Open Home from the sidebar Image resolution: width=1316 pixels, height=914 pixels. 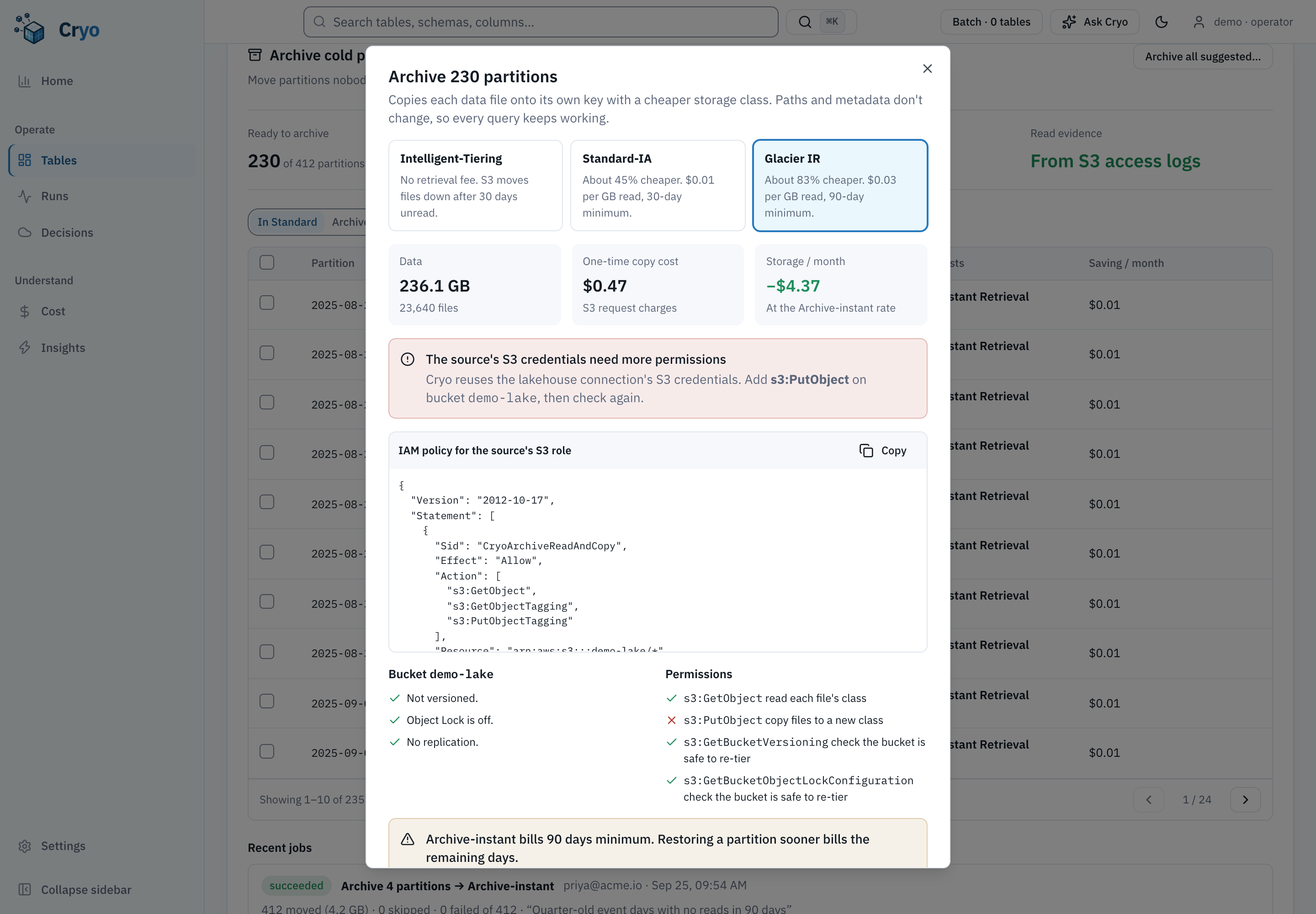[102, 81]
